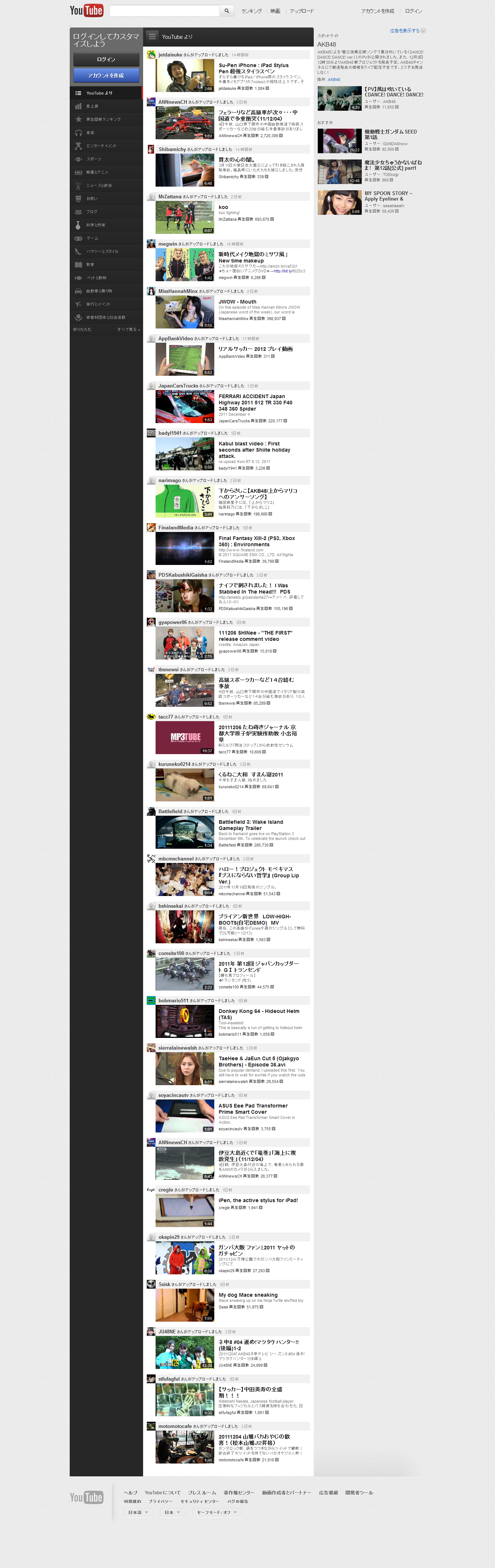Open ランキング in the top navigation
The height and width of the screenshot is (1568, 495).
[x=251, y=11]
